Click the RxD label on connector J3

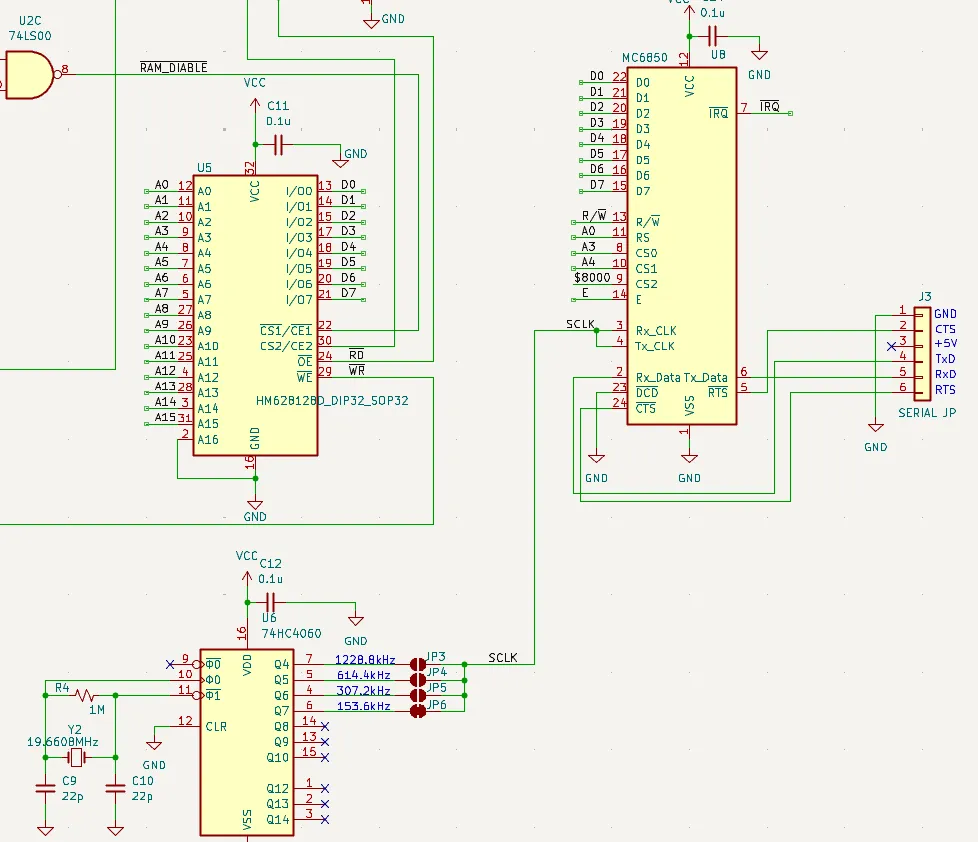pyautogui.click(x=945, y=374)
